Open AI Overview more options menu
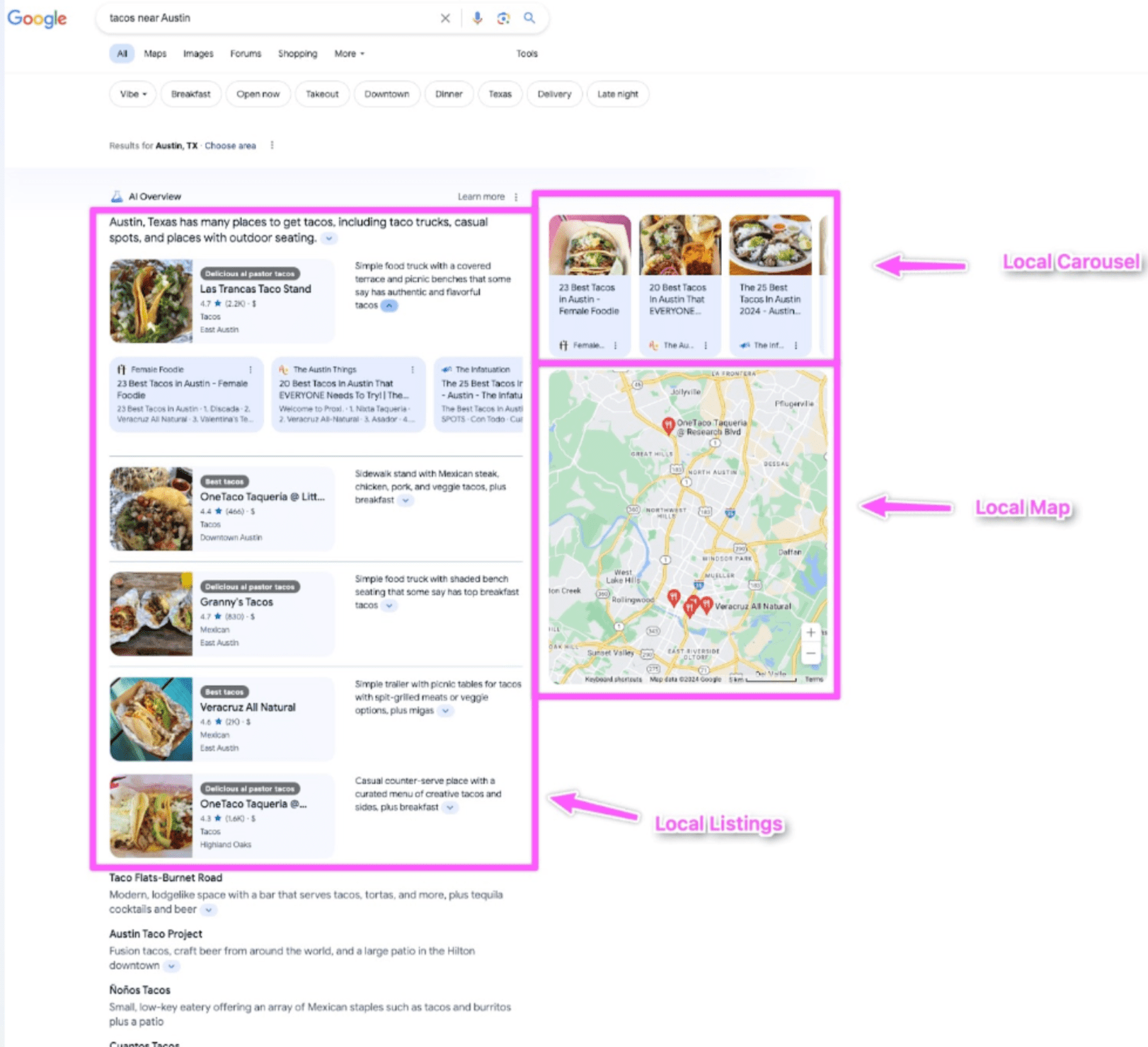This screenshot has width=1148, height=1047. tap(516, 197)
